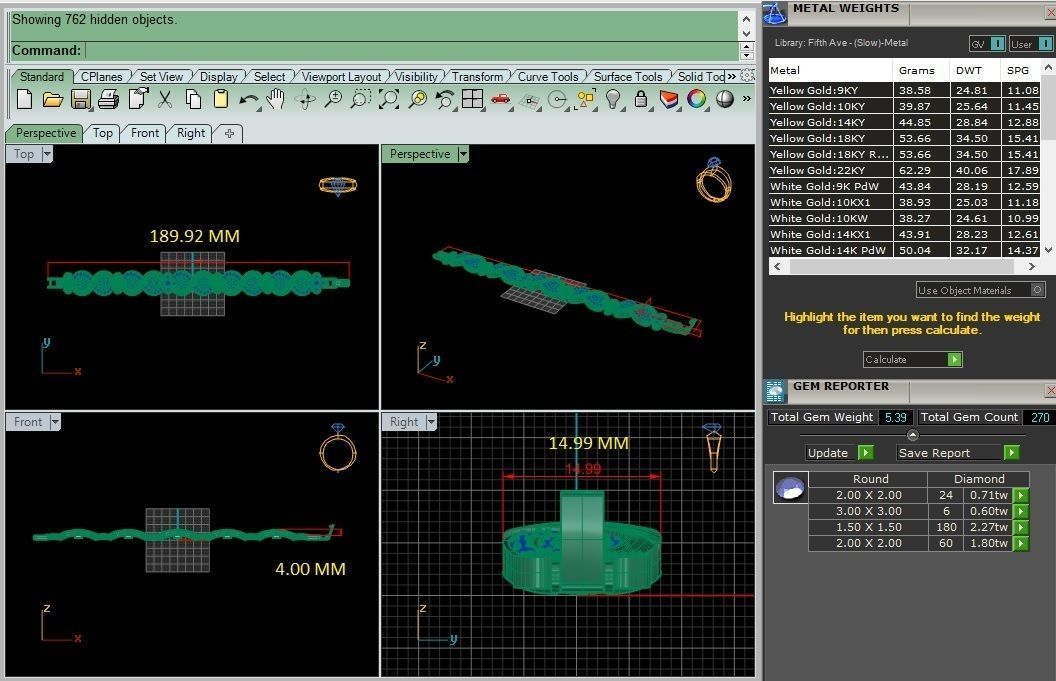Click the Zoom Extents icon
This screenshot has height=681, width=1056.
tap(389, 100)
